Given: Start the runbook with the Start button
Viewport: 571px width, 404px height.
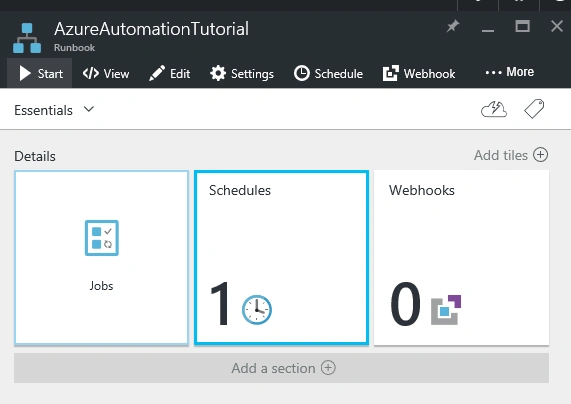Looking at the screenshot, I should pyautogui.click(x=40, y=73).
